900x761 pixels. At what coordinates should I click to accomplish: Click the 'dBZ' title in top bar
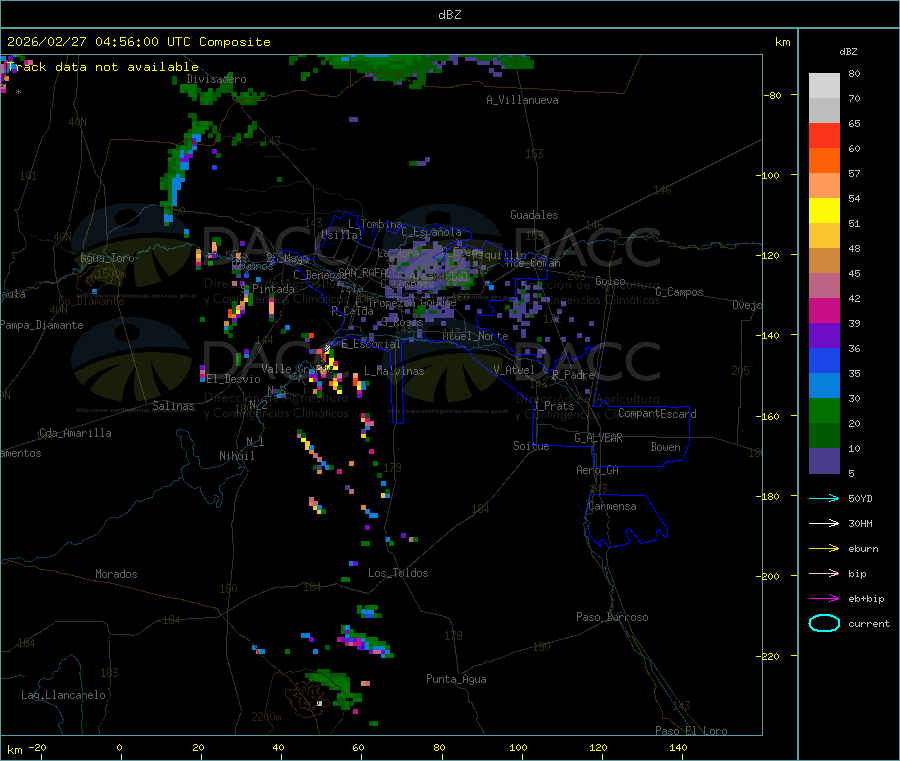tap(449, 15)
